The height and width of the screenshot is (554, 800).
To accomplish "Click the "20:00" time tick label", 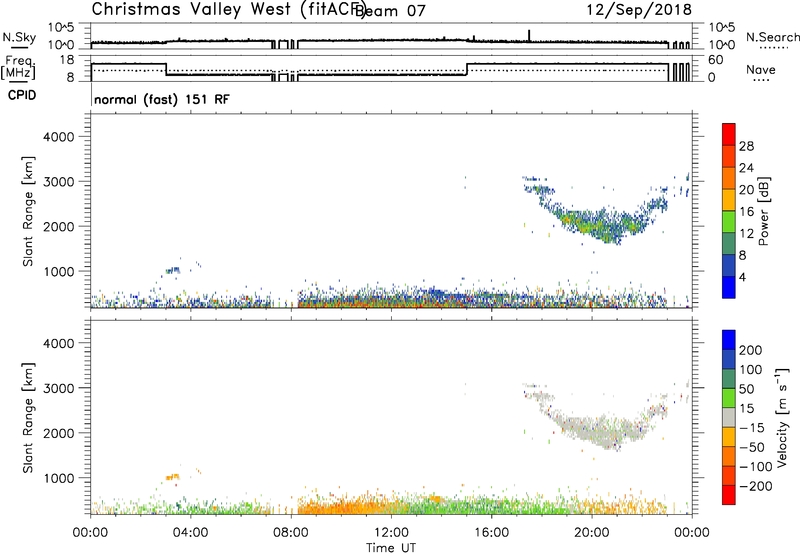I will [591, 533].
